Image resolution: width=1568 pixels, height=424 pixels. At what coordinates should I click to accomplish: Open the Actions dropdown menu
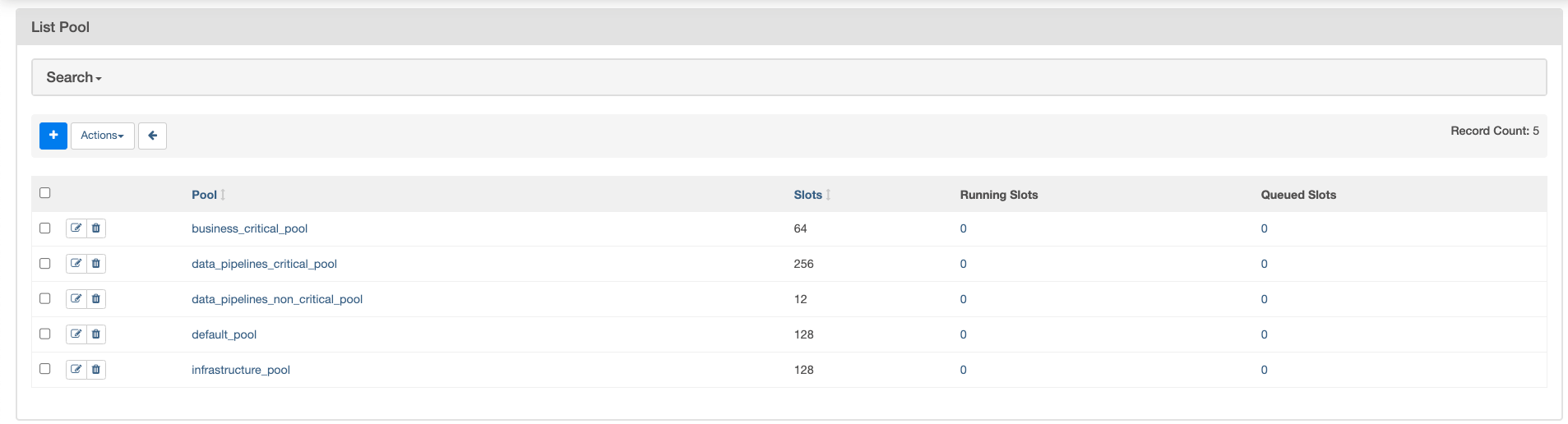[x=102, y=136]
